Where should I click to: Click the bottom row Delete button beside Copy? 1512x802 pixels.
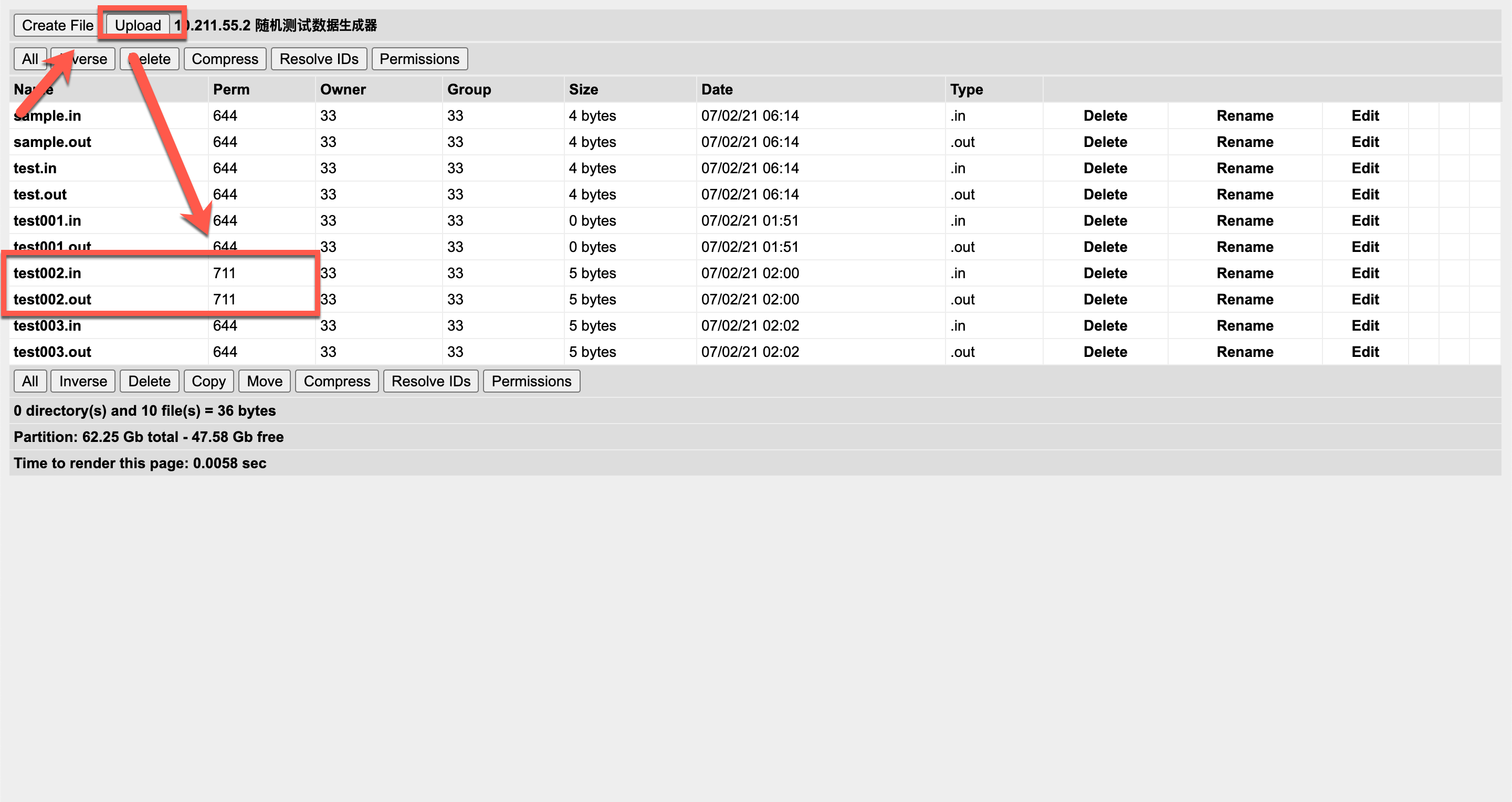(x=149, y=381)
